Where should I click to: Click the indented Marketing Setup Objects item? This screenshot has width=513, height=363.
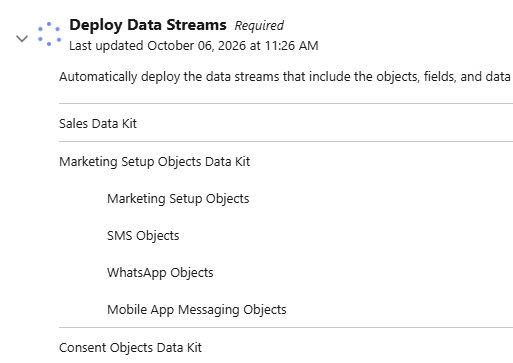click(x=178, y=199)
